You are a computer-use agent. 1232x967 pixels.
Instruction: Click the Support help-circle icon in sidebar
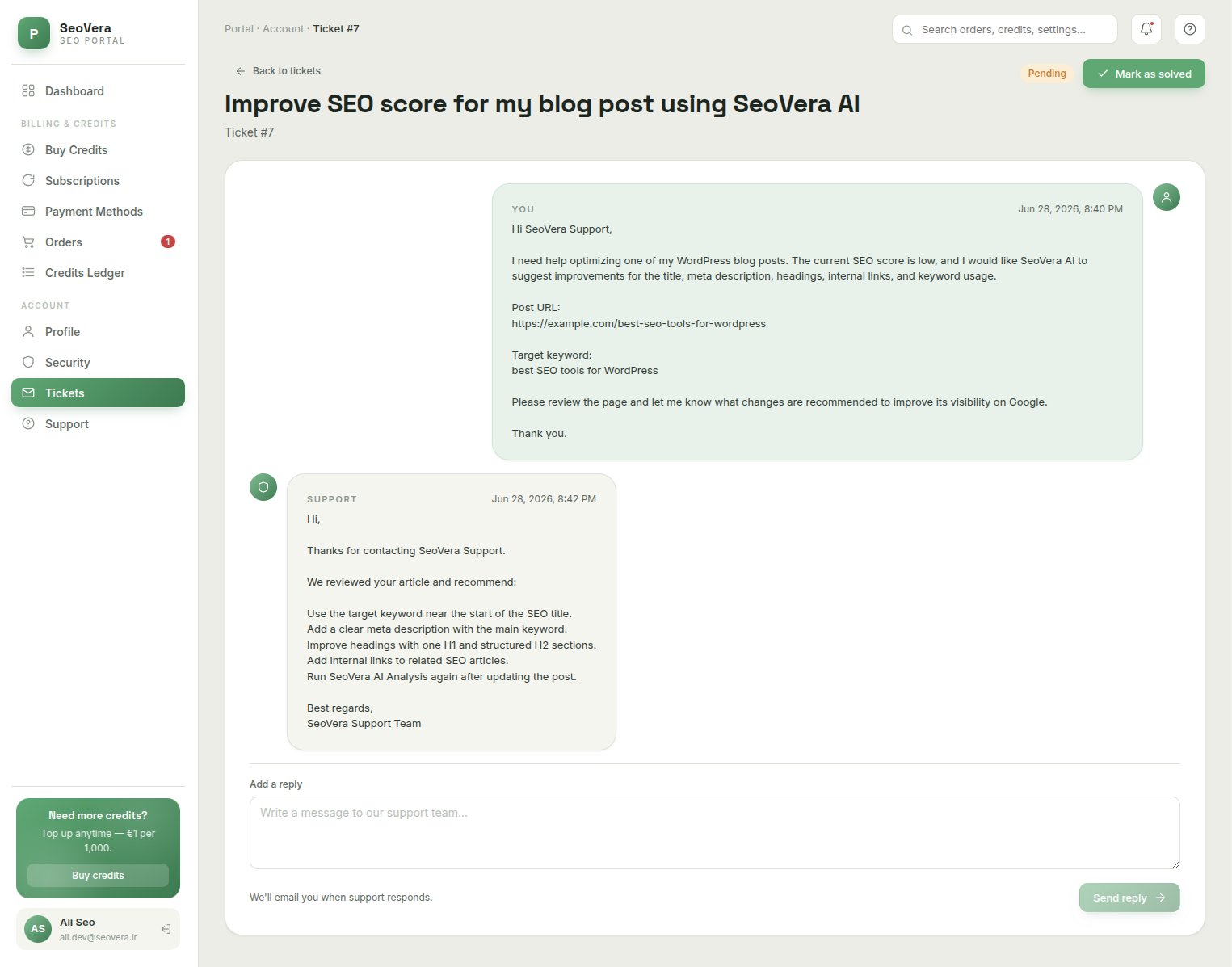coord(28,423)
